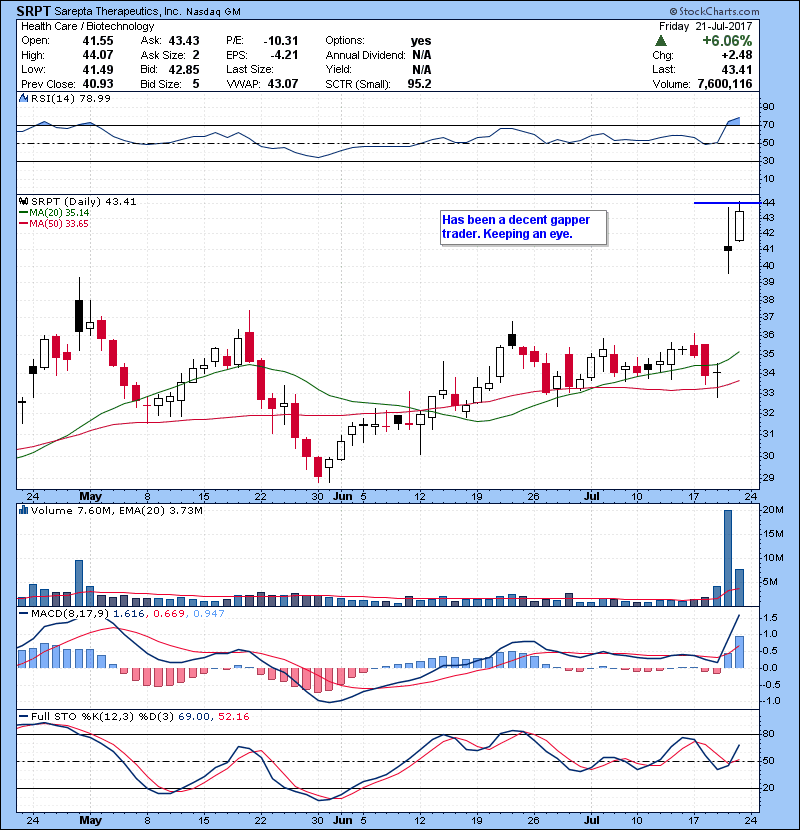Click the red MA(50) legend line marker
Viewport: 800px width, 830px height.
pos(24,223)
